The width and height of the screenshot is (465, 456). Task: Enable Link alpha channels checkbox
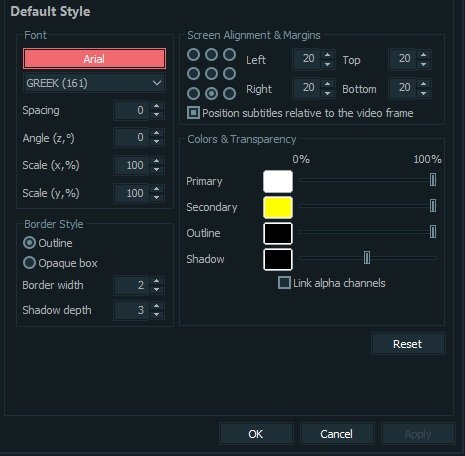pyautogui.click(x=284, y=283)
